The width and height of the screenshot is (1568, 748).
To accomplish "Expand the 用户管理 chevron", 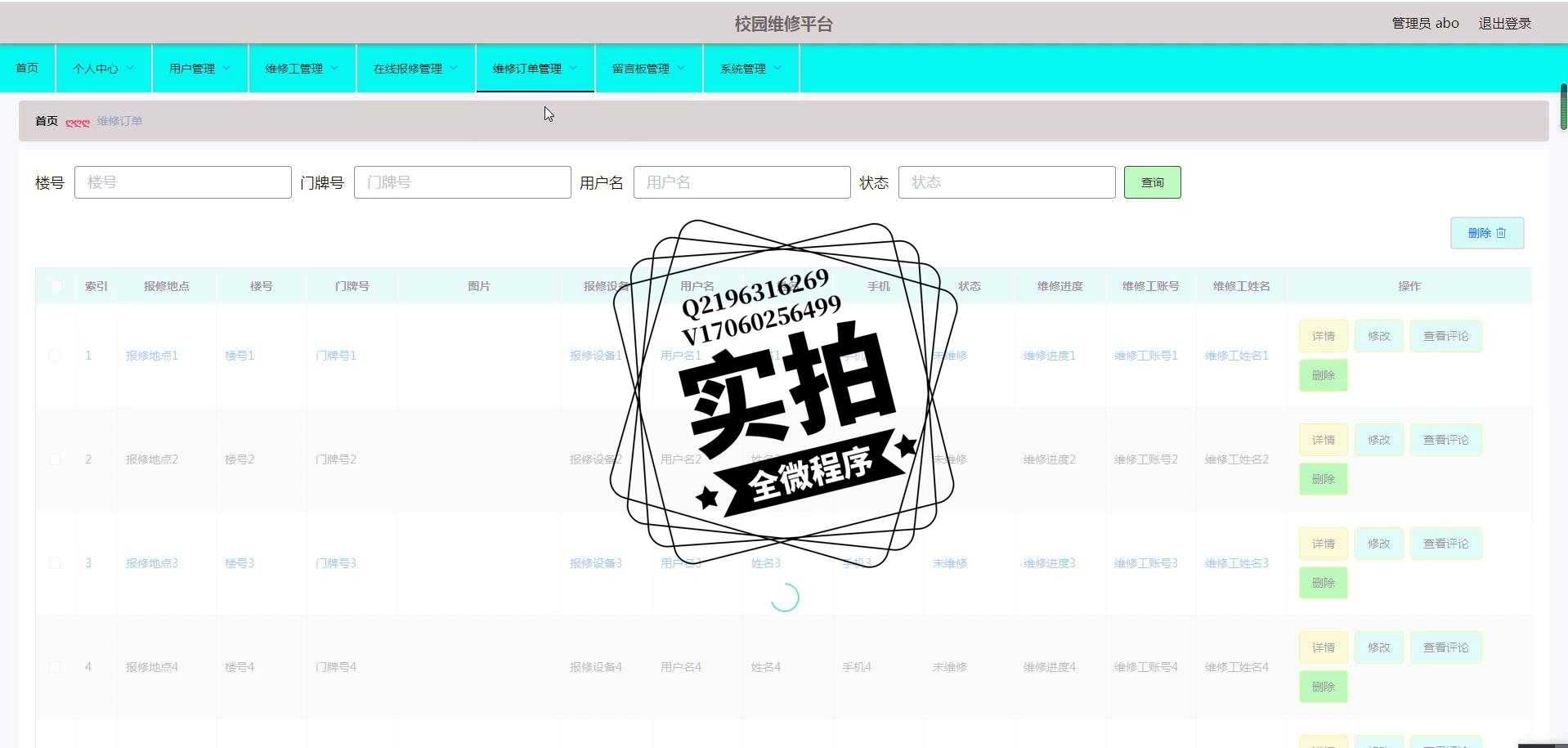I will [226, 68].
